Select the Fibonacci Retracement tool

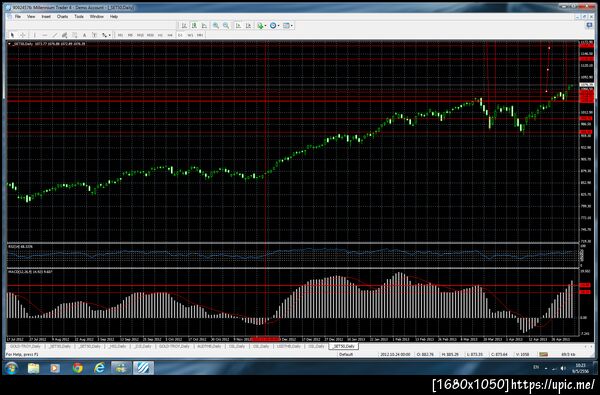coord(75,35)
